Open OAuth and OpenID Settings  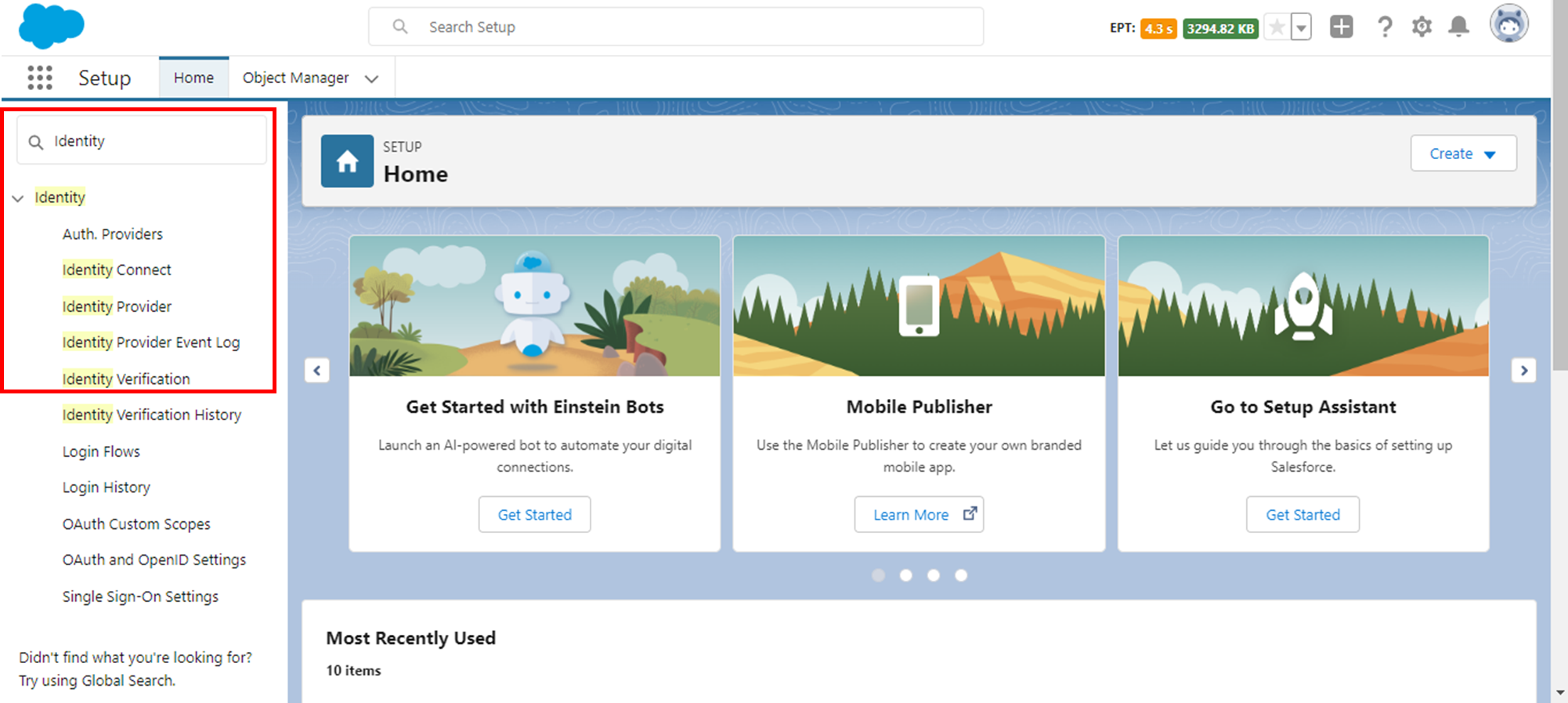[x=154, y=560]
